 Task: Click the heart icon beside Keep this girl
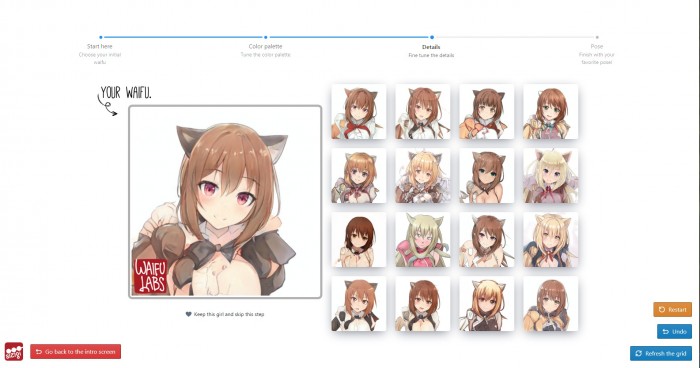point(188,314)
